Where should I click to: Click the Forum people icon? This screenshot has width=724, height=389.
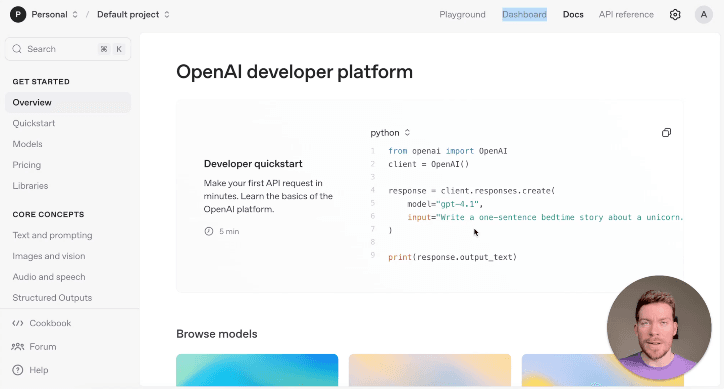pos(18,346)
